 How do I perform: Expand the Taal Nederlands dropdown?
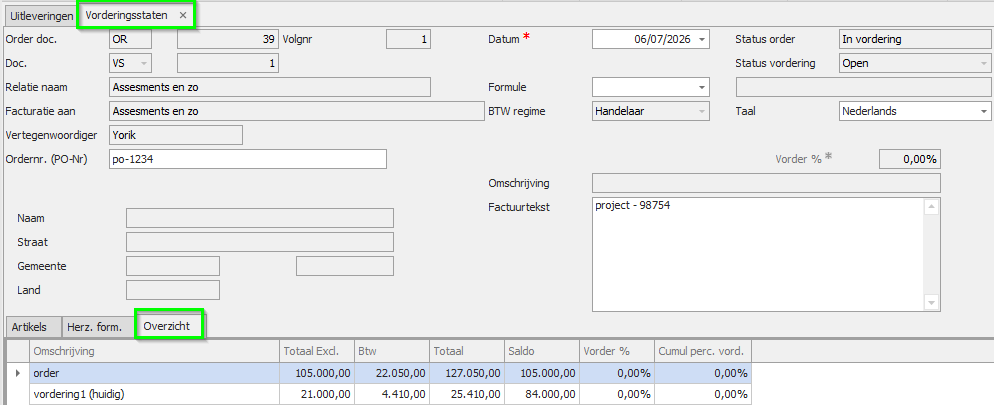[x=983, y=111]
